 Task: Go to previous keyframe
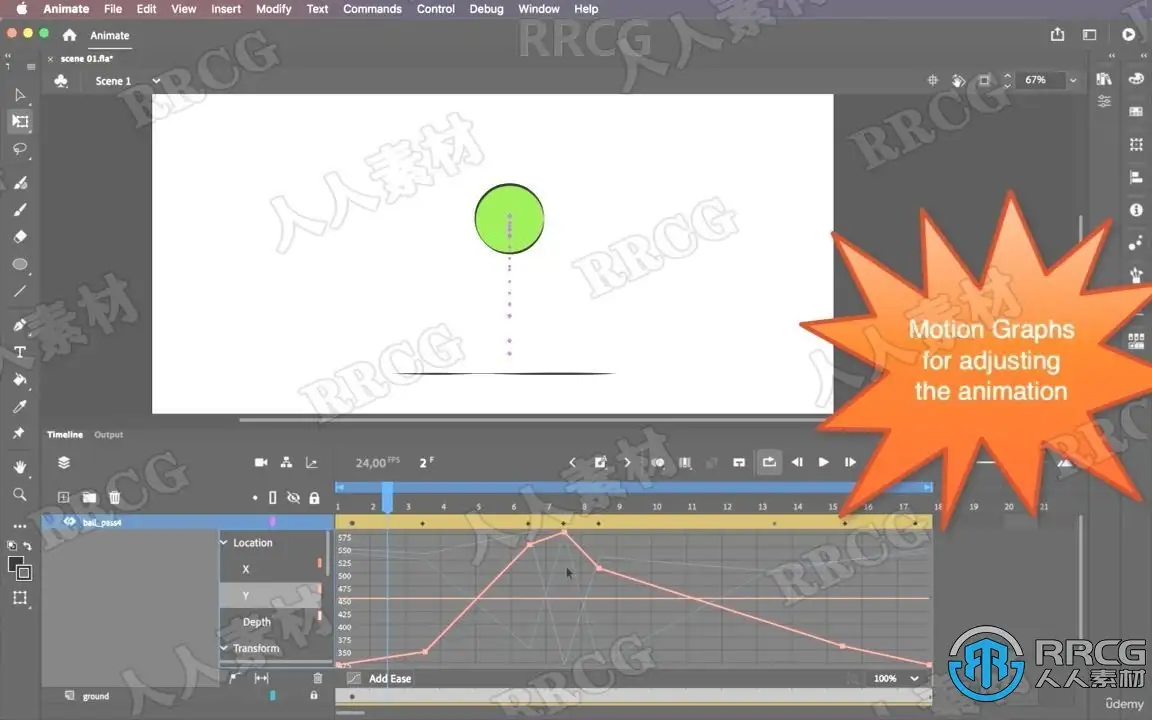point(572,462)
